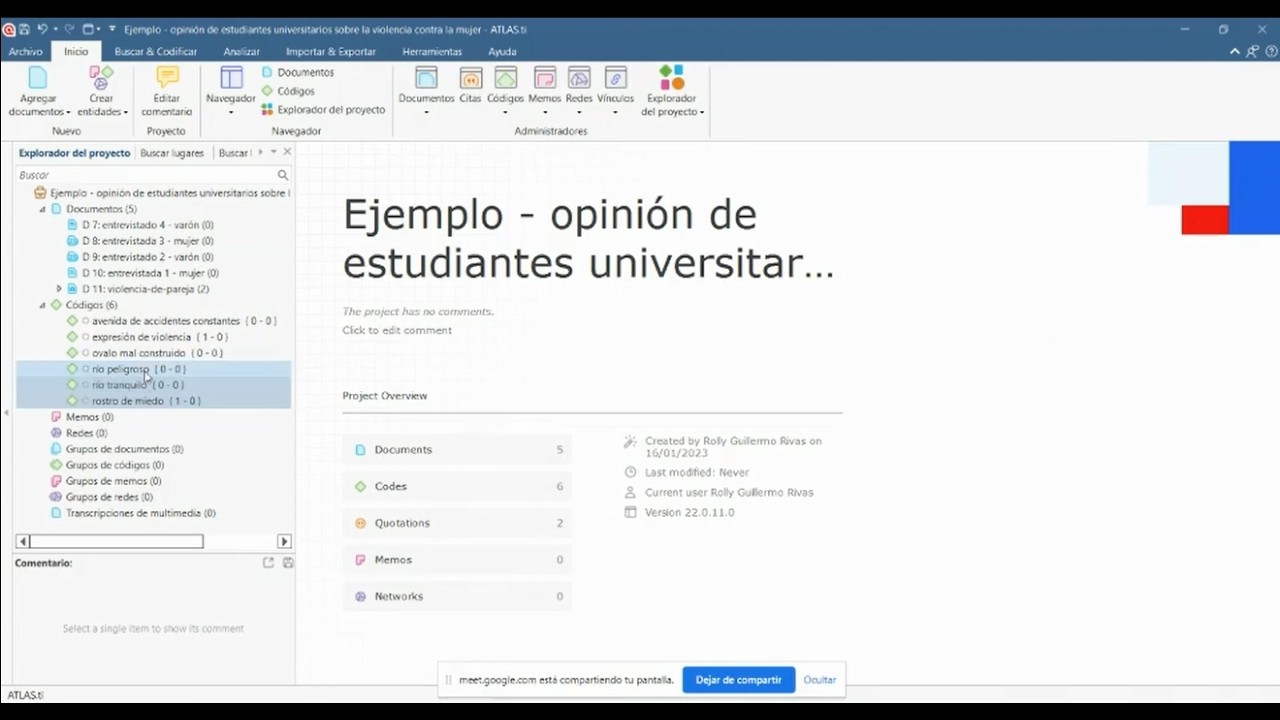Click the Navegador layout icon
The height and width of the screenshot is (720, 1280).
coord(231,78)
